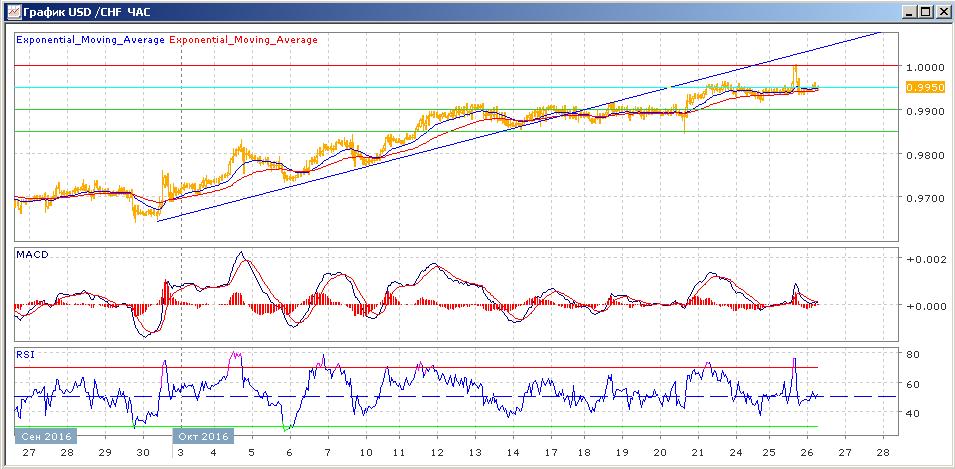Click the RSI 80 axis label
Viewport: 955px width, 469px height.
click(913, 354)
